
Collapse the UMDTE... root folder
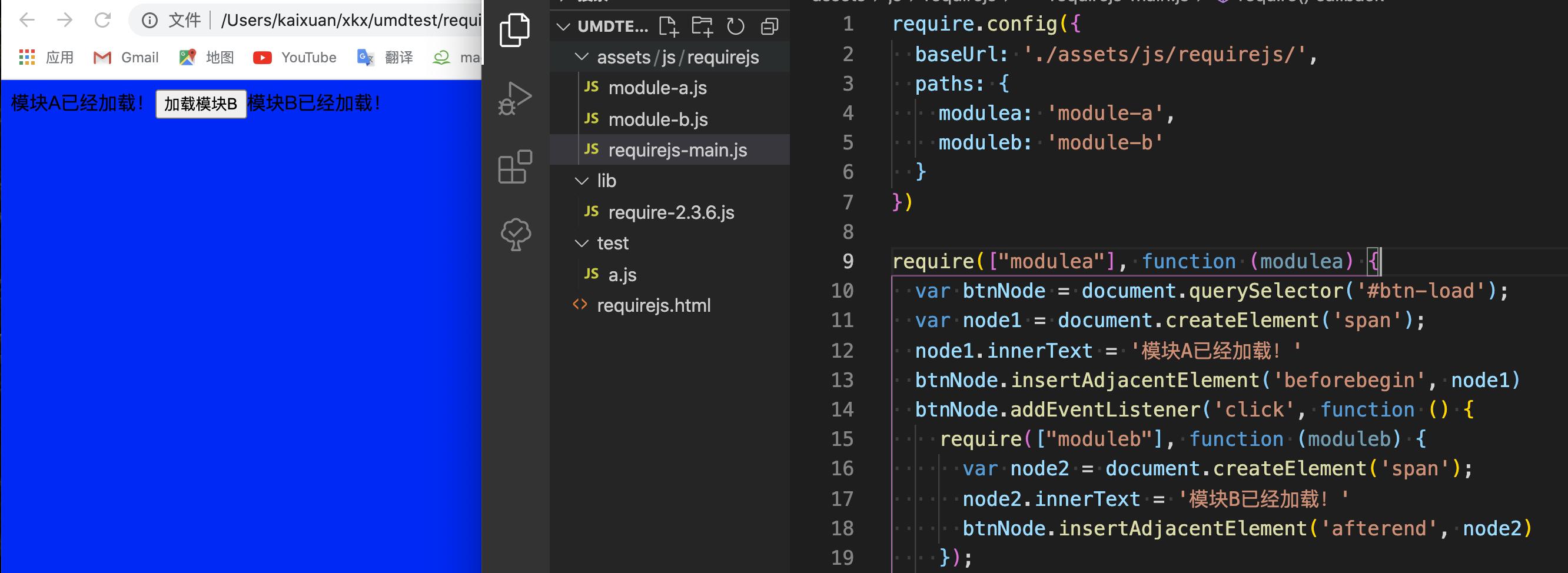564,26
